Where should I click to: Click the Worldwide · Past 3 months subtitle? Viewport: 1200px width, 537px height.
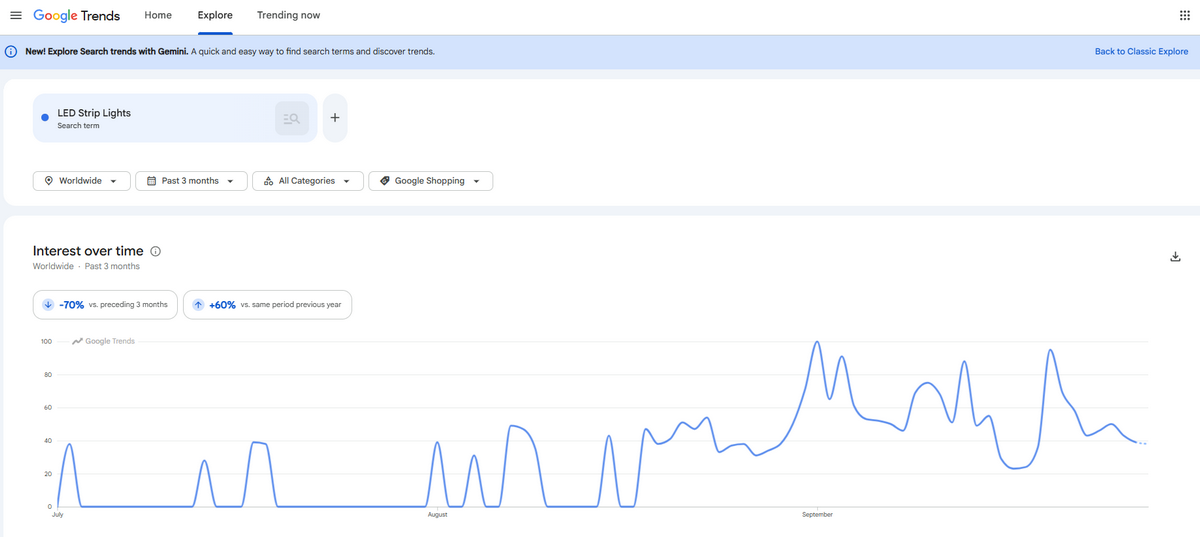pos(86,267)
